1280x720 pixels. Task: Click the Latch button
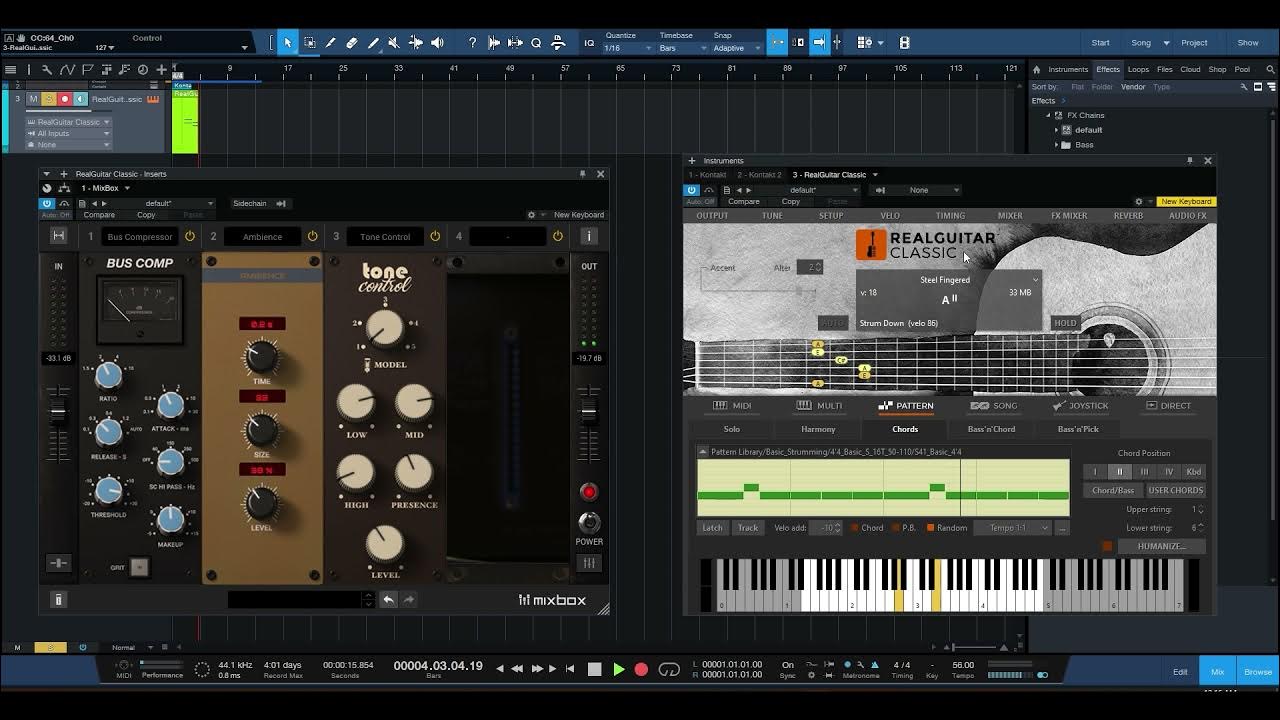[712, 528]
